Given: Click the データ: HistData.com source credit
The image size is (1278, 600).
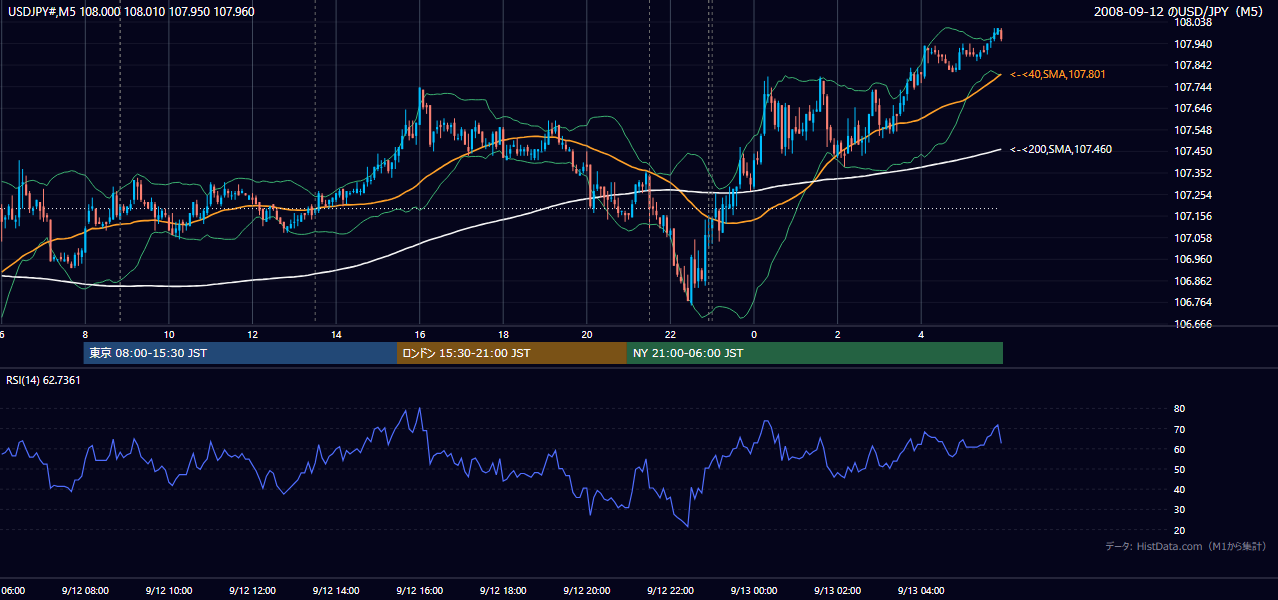Looking at the screenshot, I should coord(1186,546).
